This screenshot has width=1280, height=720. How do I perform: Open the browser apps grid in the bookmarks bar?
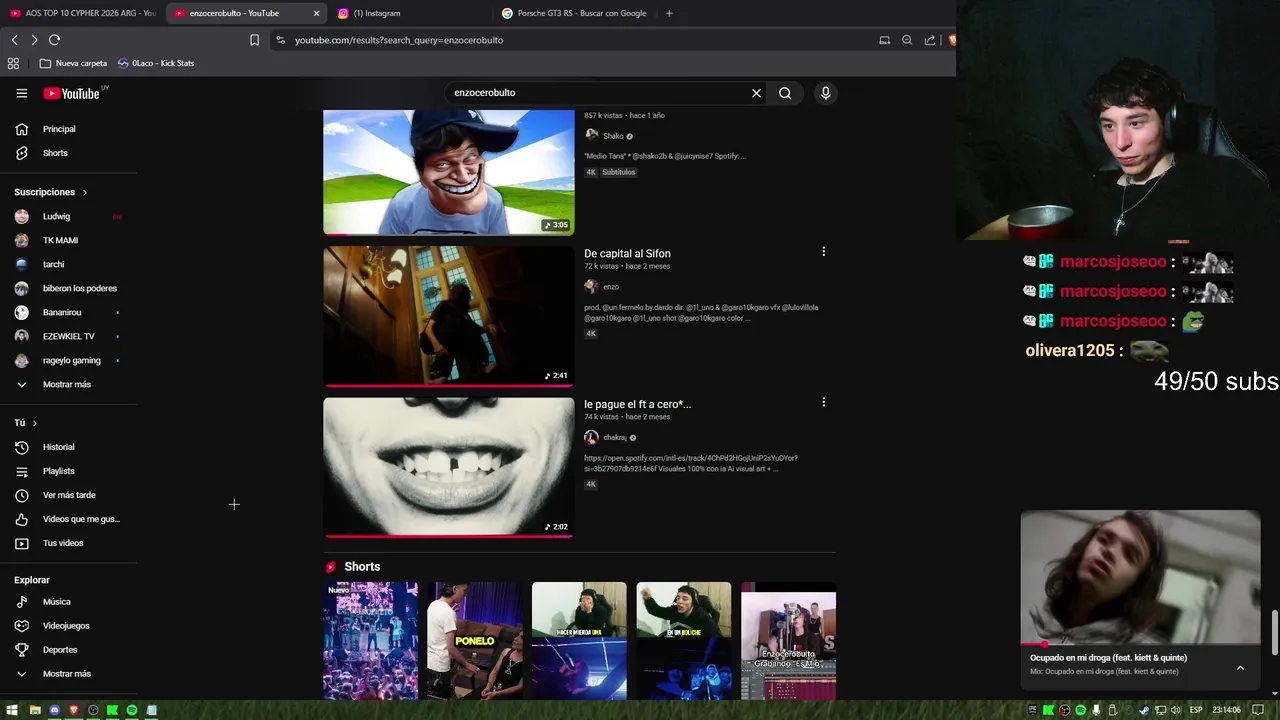pyautogui.click(x=13, y=63)
